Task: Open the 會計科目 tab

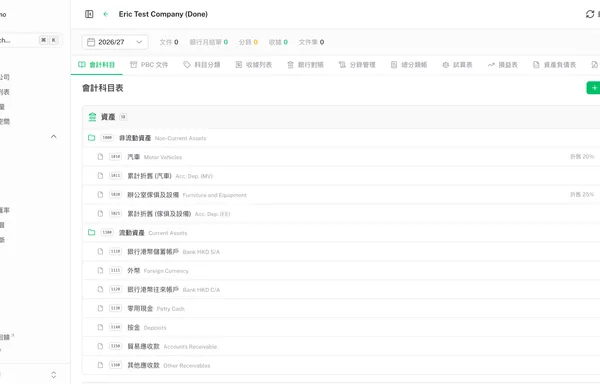Action: pos(96,65)
